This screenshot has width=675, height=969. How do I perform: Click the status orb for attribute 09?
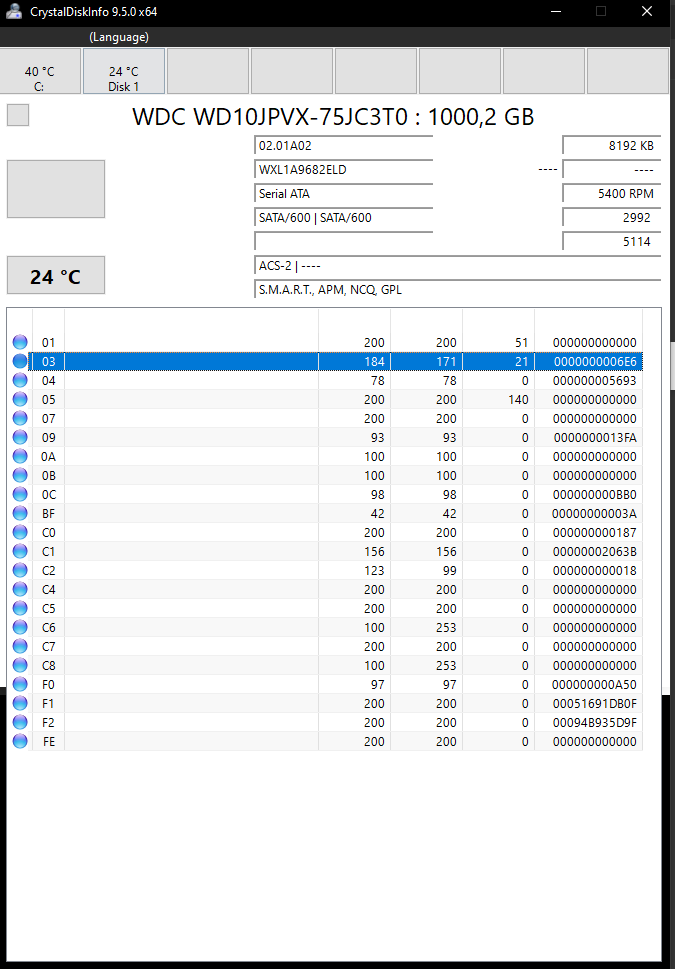click(20, 437)
